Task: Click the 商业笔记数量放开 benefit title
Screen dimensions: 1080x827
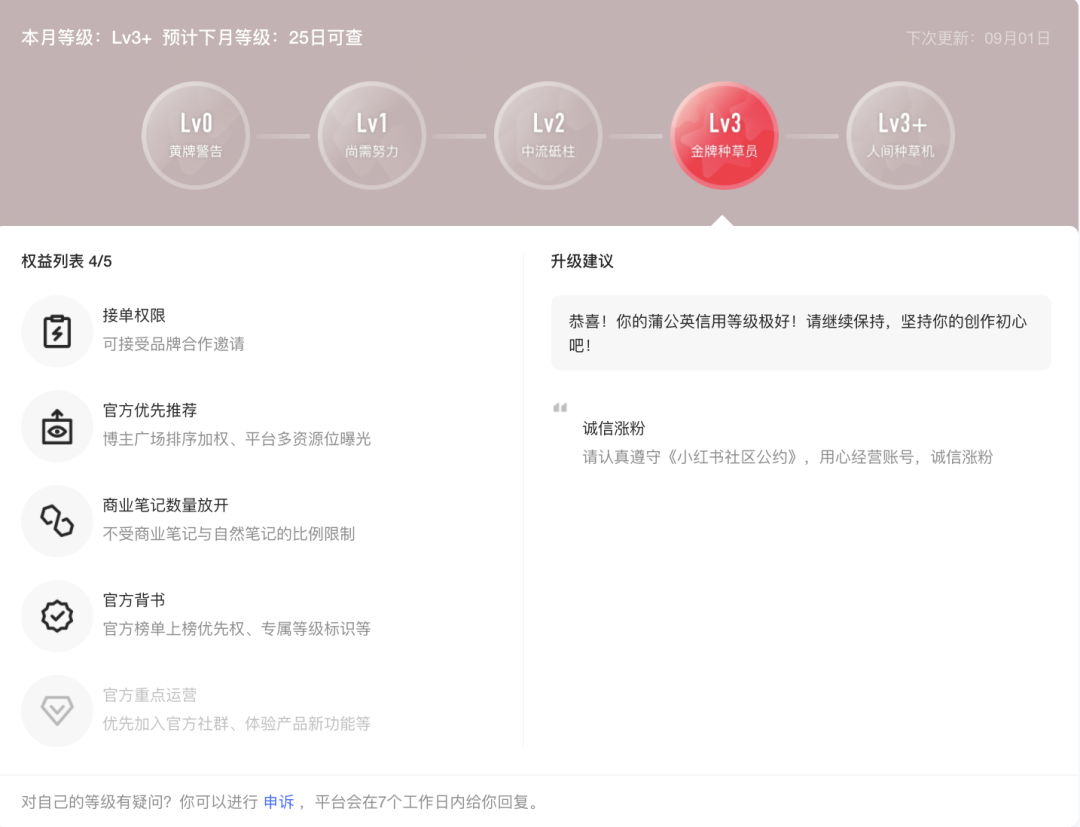Action: 166,506
